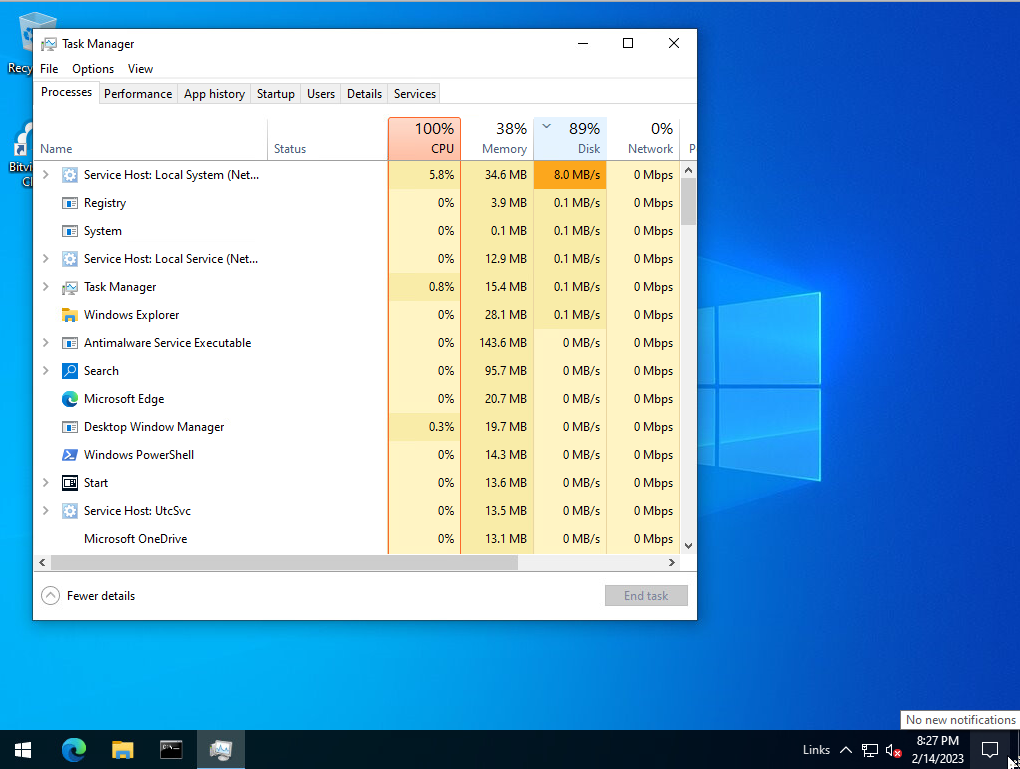Expand Service Host: Local Service group

tap(46, 258)
